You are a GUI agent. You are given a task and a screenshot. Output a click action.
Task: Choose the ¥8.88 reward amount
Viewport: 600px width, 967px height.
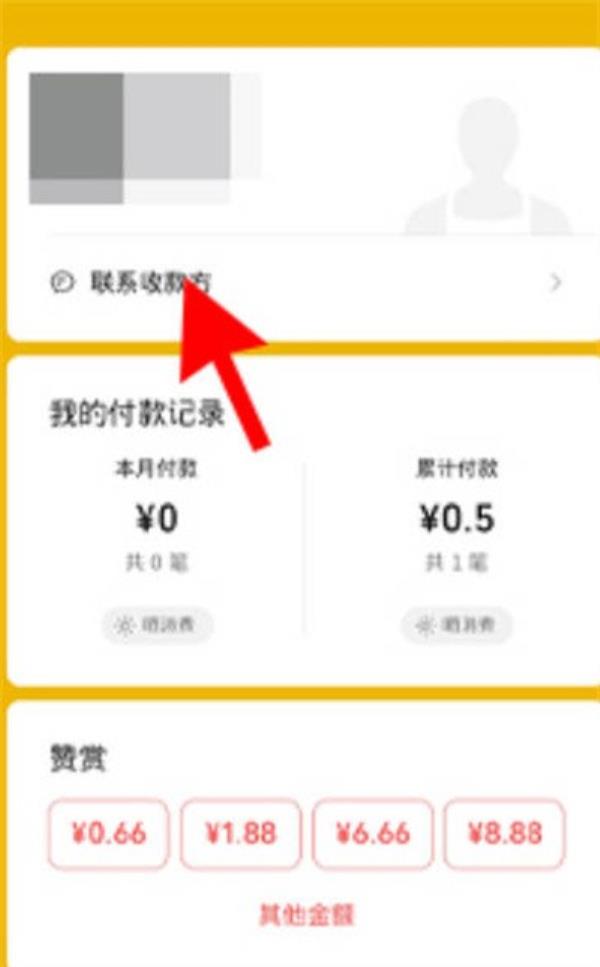pyautogui.click(x=504, y=833)
